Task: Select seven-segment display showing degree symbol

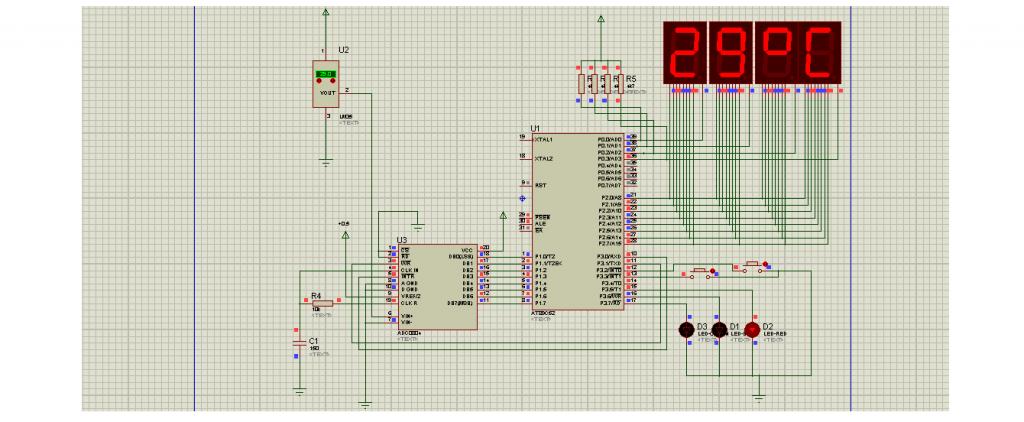Action: pos(776,52)
